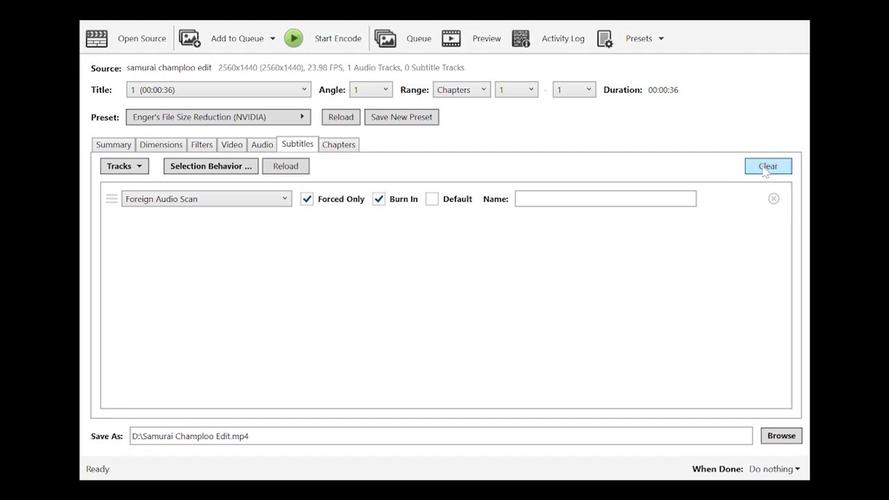Click the Open Source clapperboard icon

[x=96, y=39]
